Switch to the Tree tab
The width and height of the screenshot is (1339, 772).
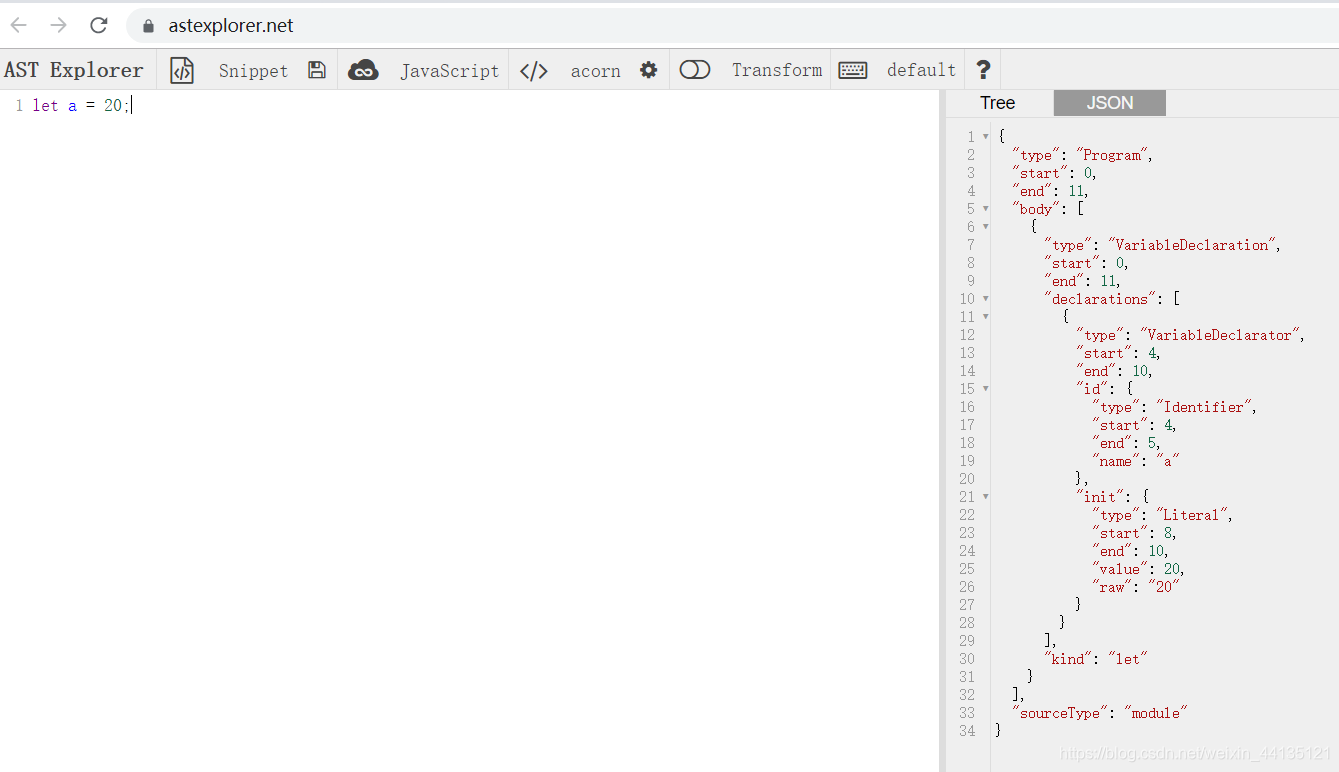[x=998, y=103]
